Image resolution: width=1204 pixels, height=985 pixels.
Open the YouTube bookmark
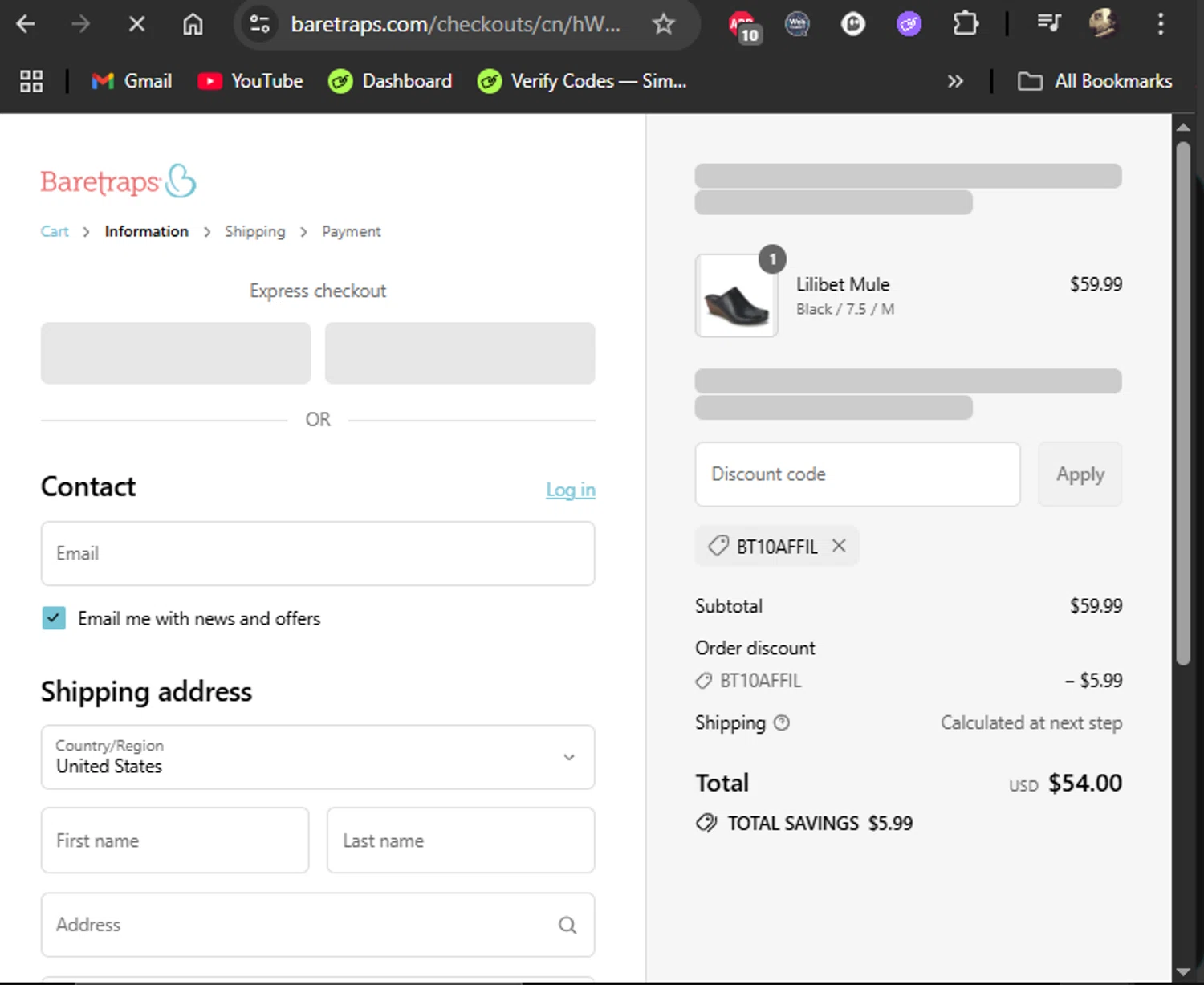[250, 81]
